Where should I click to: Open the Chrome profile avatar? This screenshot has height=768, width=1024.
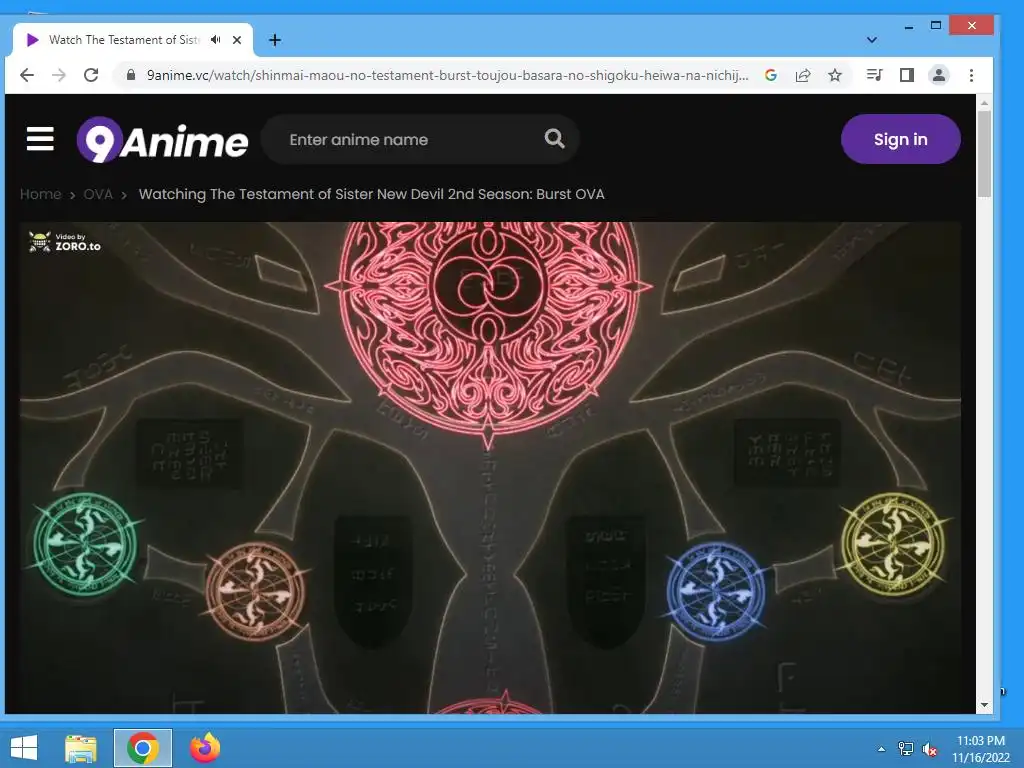pos(938,75)
